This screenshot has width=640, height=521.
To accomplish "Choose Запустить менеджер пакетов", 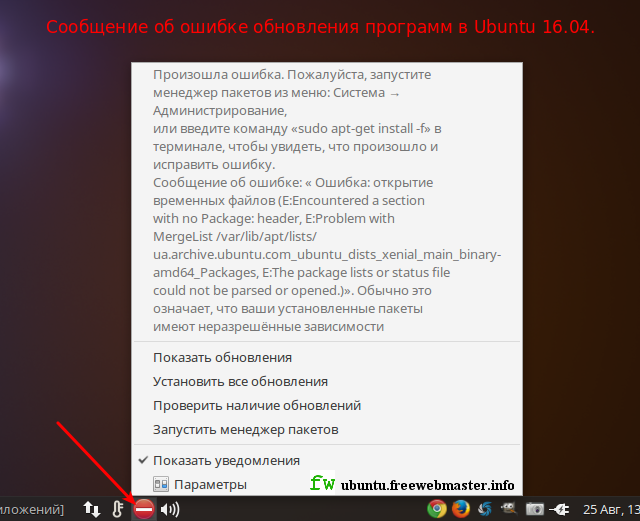I will 327,430.
